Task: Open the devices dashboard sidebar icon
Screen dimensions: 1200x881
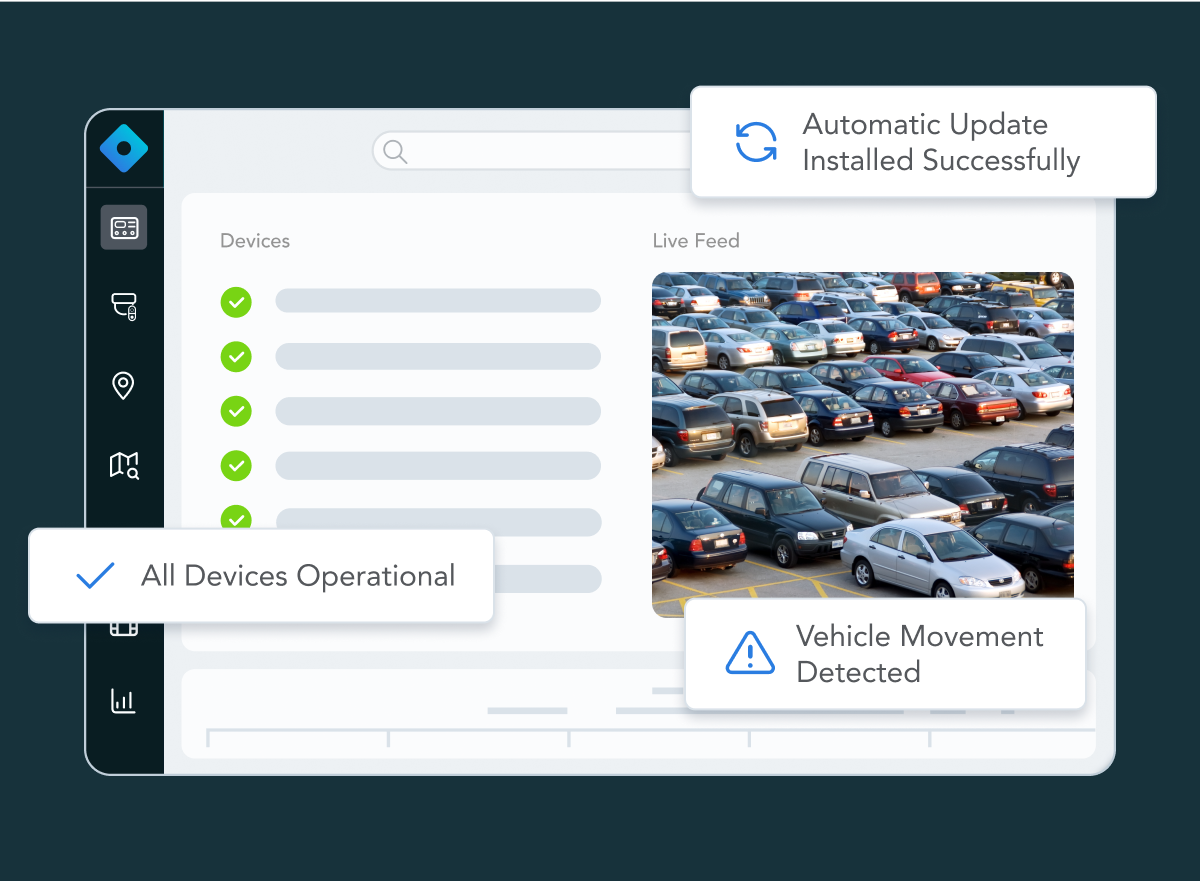Action: pyautogui.click(x=124, y=228)
